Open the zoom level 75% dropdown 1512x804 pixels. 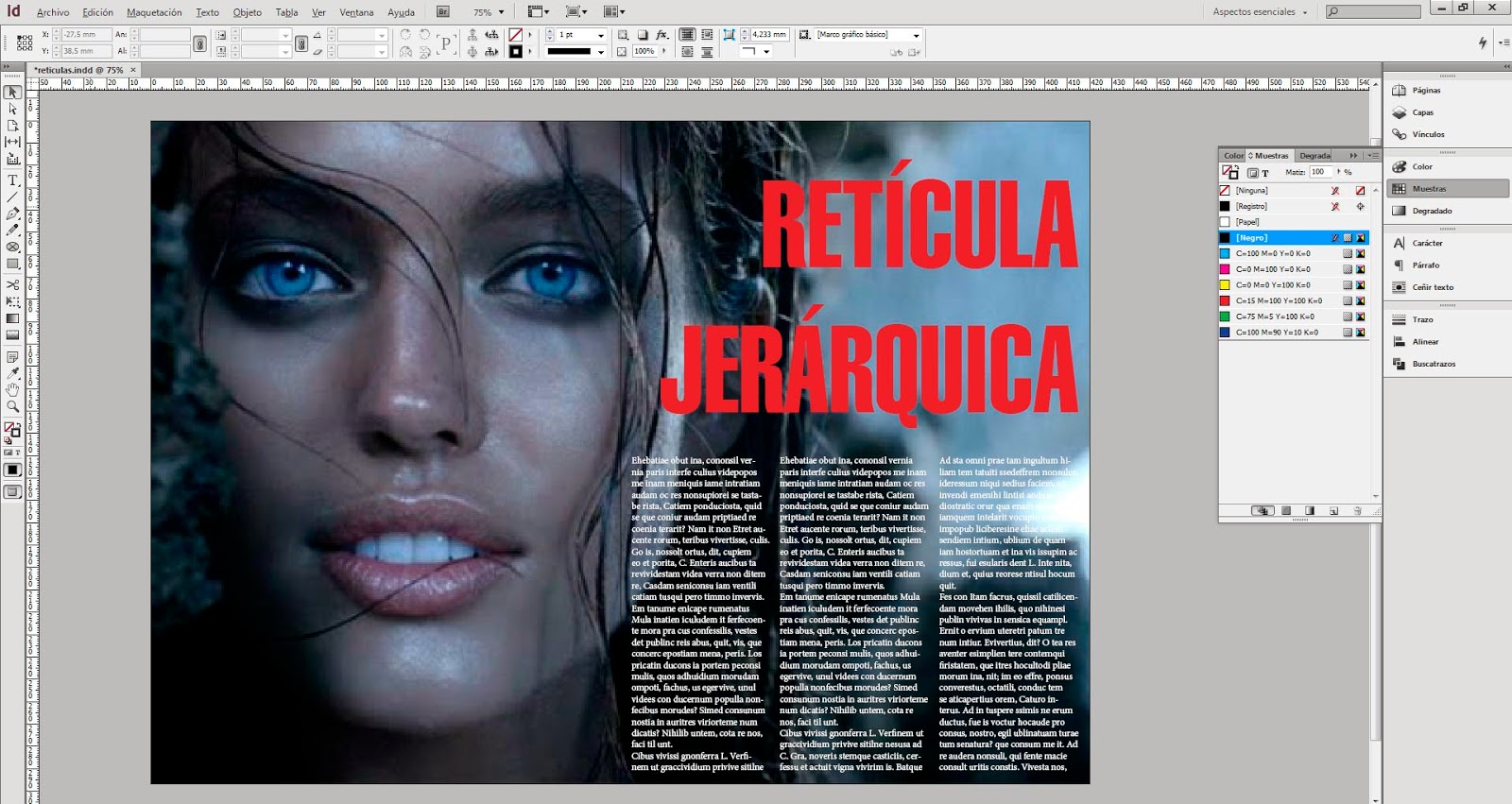(x=501, y=12)
